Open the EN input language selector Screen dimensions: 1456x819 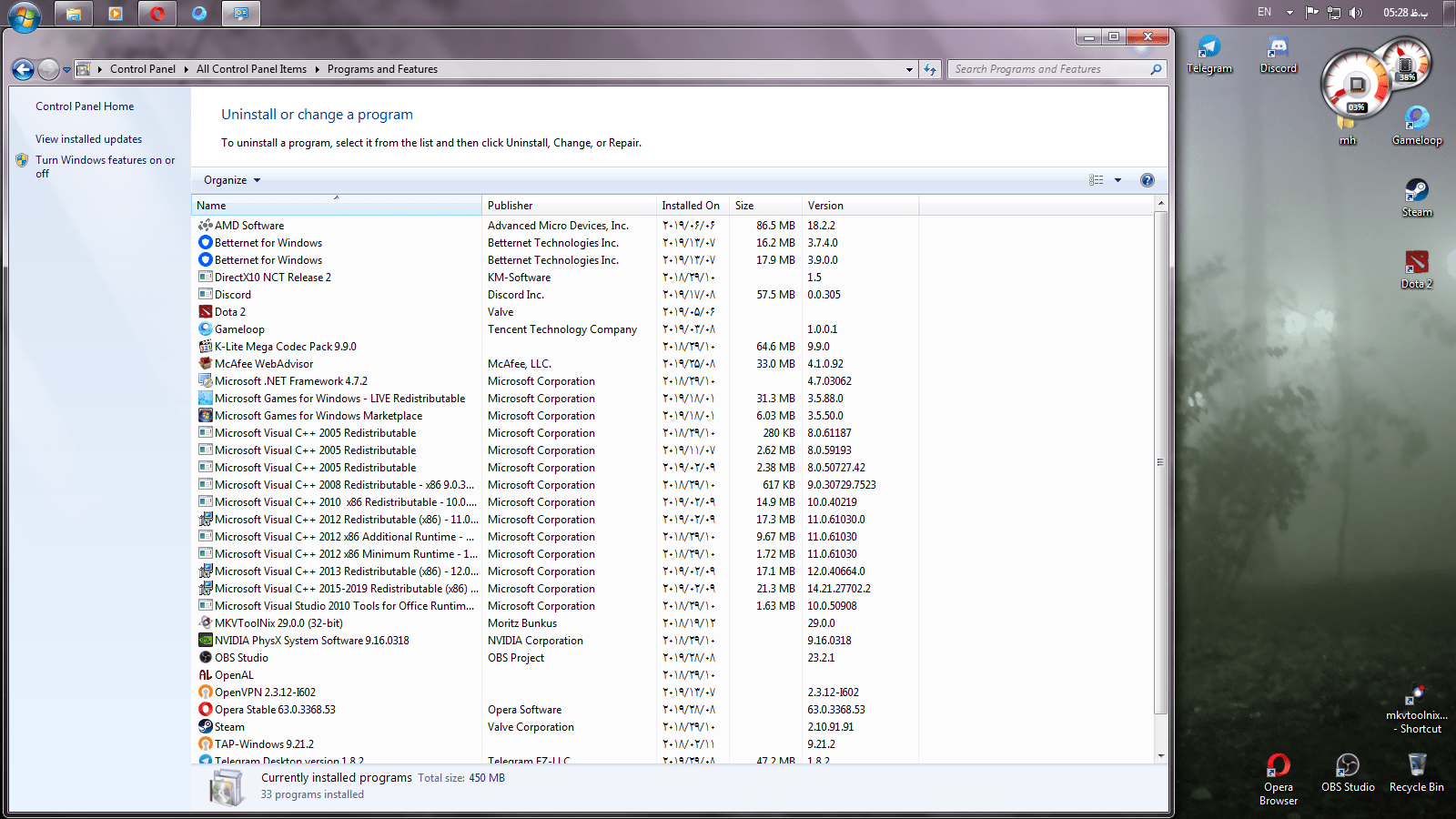(x=1265, y=13)
